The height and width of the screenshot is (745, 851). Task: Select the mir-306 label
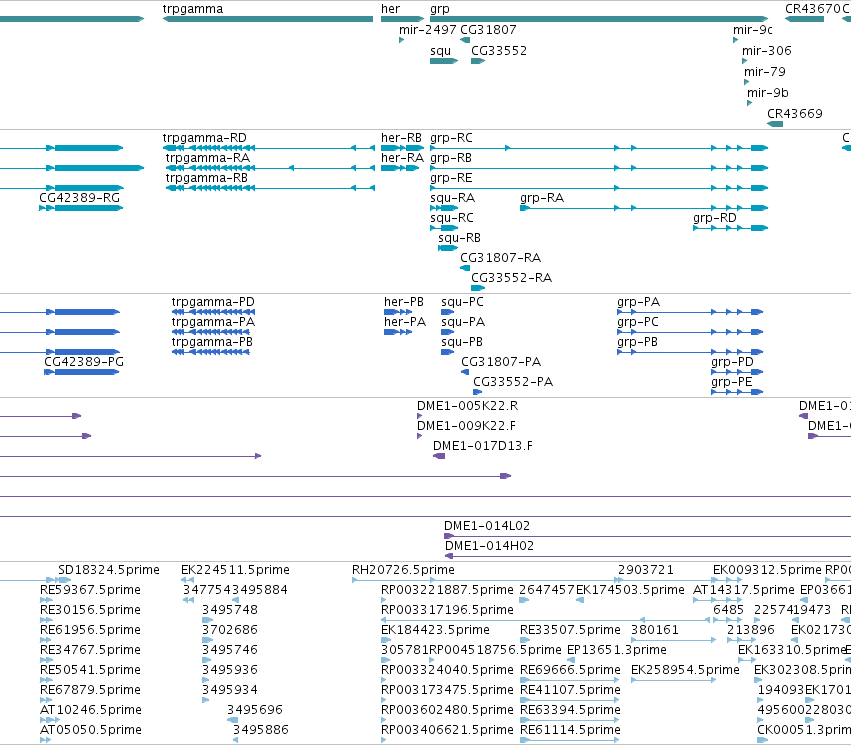pyautogui.click(x=767, y=50)
